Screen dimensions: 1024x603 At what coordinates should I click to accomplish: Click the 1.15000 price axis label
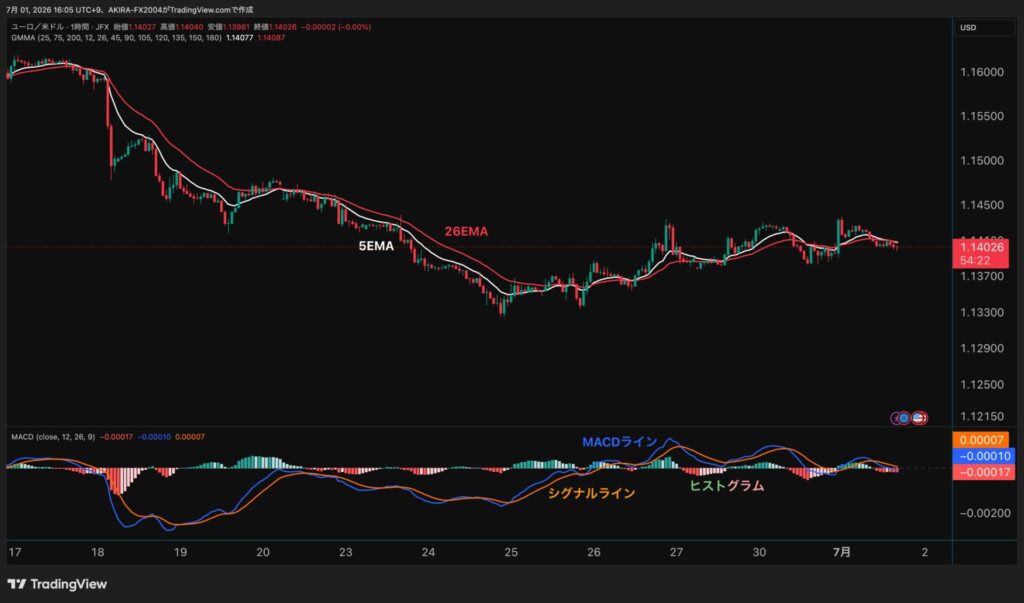982,161
